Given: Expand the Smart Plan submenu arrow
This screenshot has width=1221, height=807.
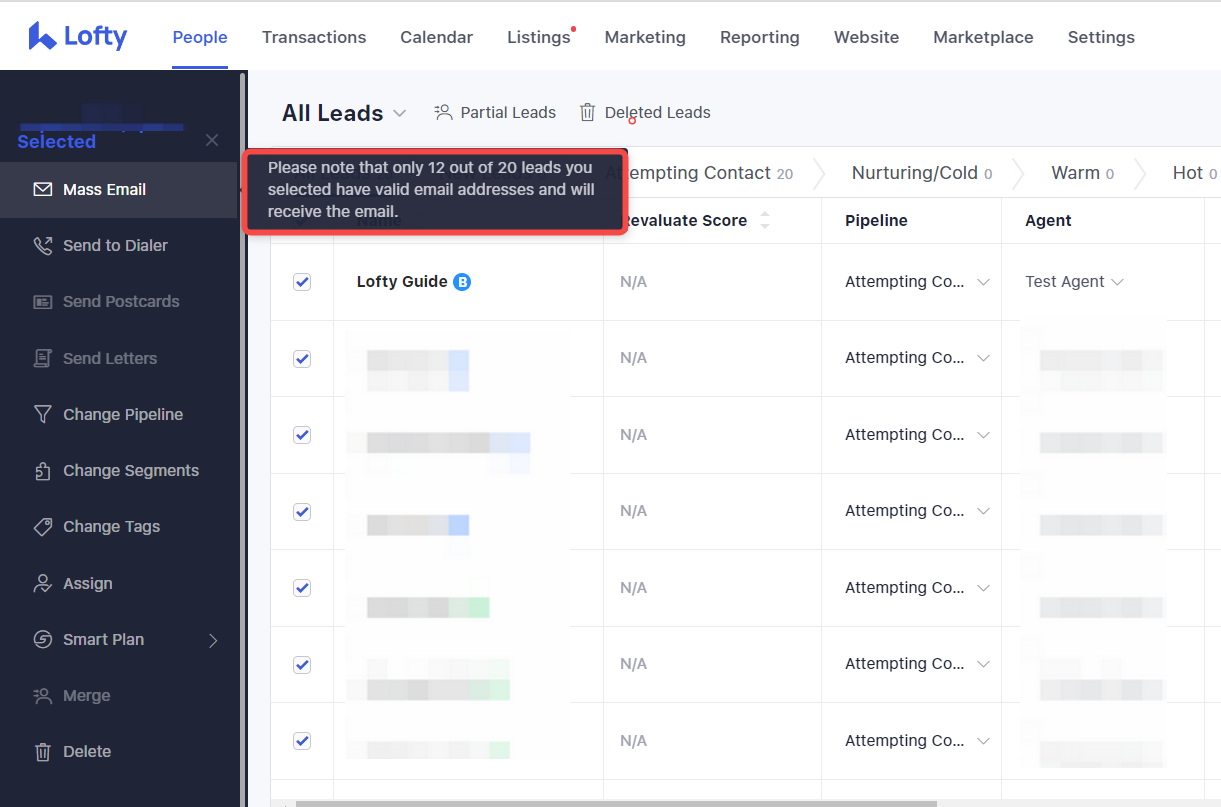Looking at the screenshot, I should point(213,640).
